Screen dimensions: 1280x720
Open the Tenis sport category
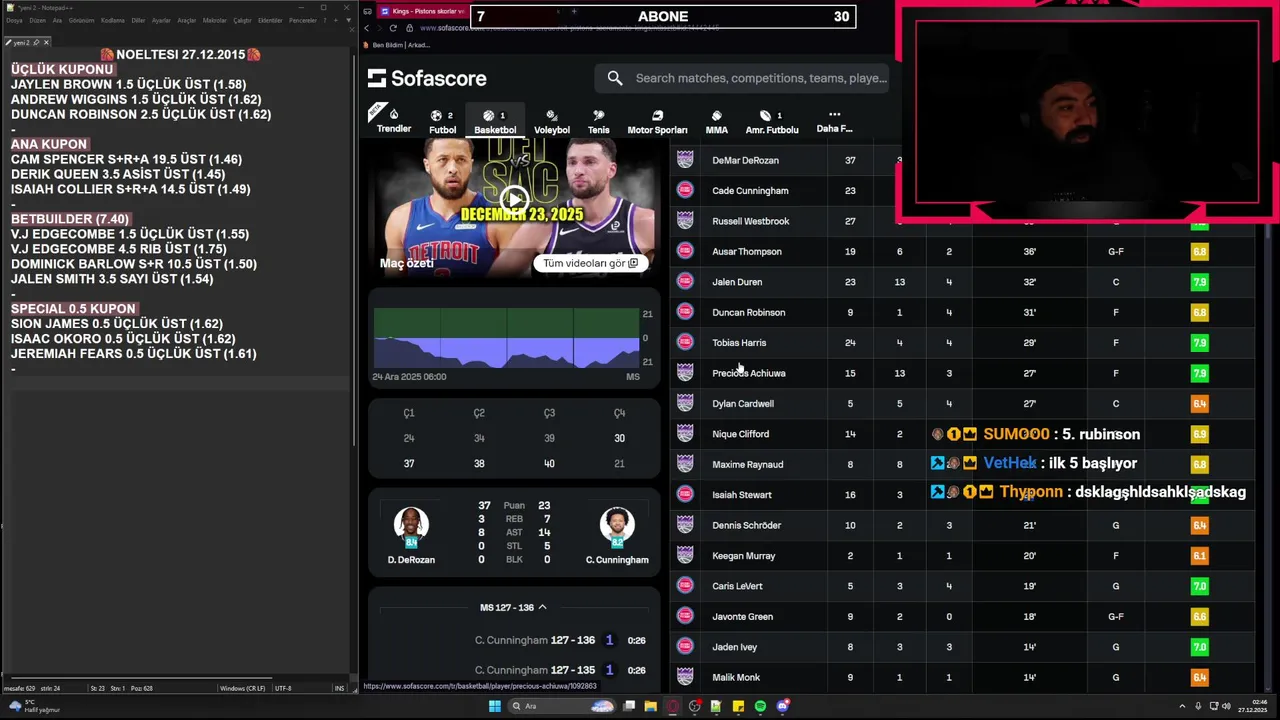[598, 121]
